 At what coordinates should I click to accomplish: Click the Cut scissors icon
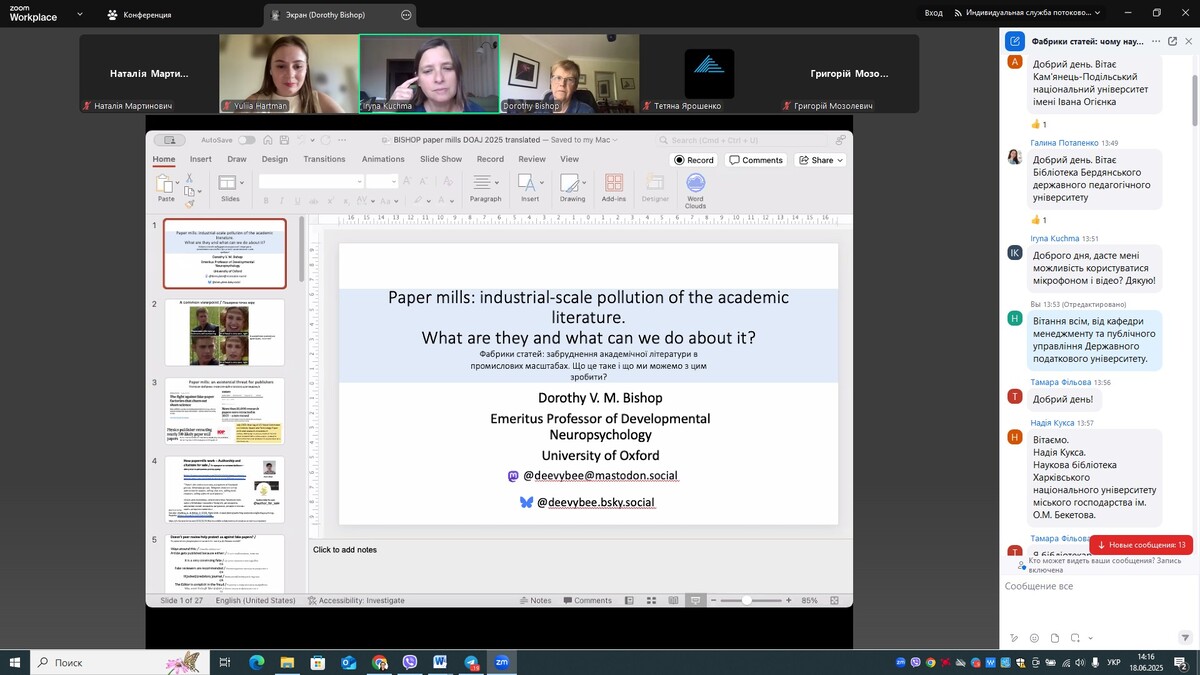pos(189,178)
